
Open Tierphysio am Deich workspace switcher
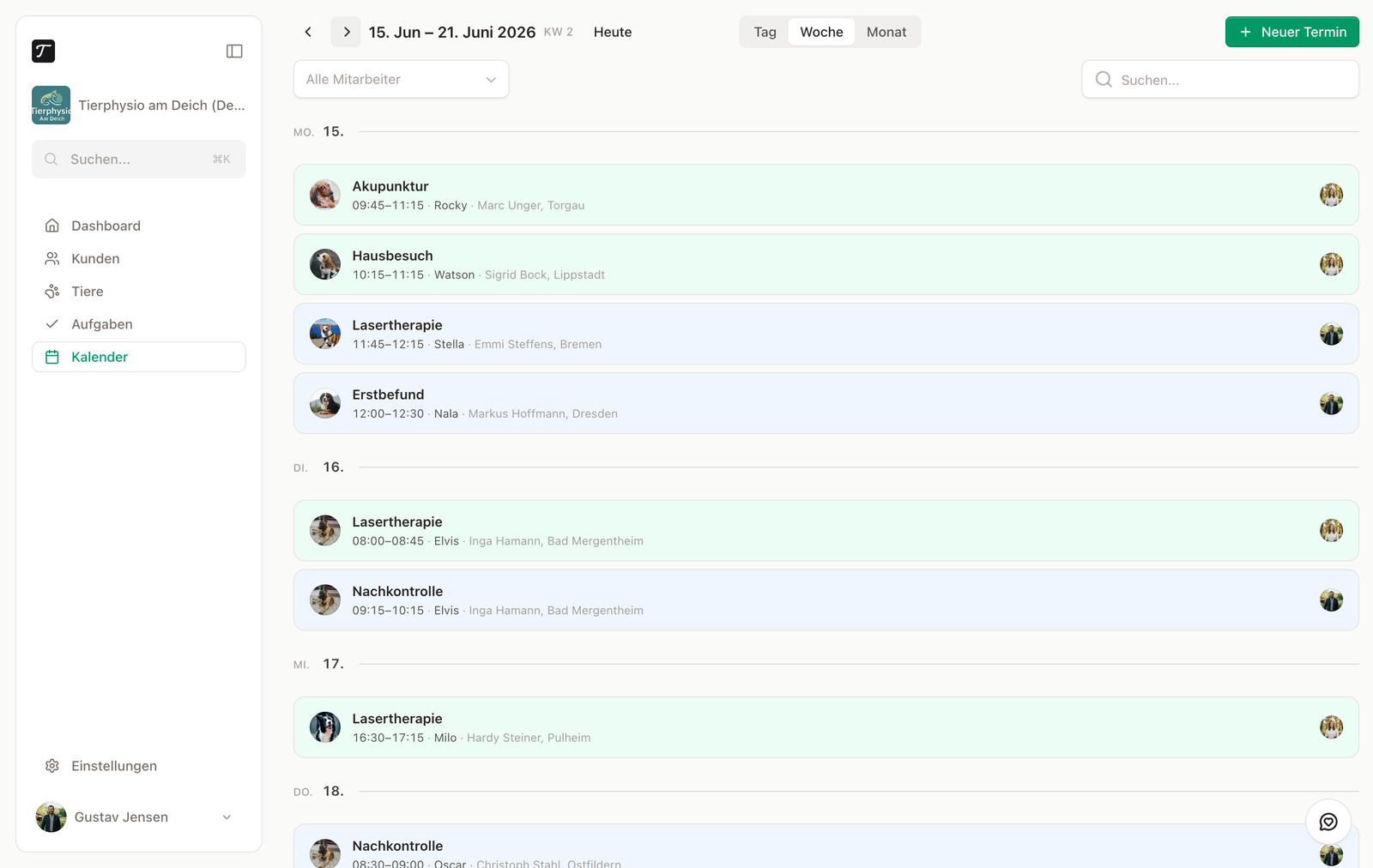pyautogui.click(x=139, y=105)
